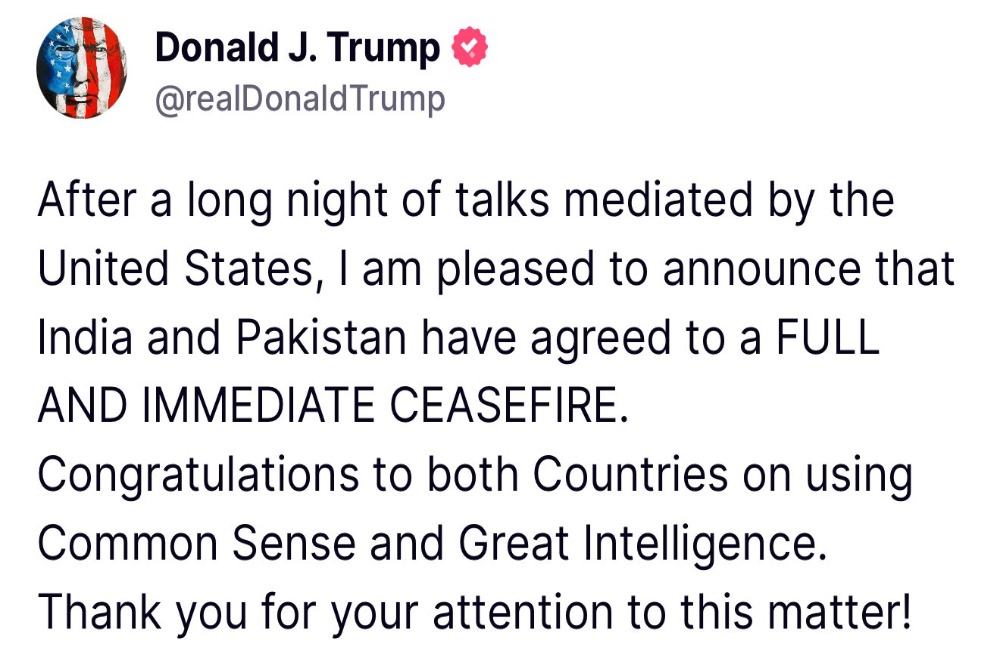Click the word FULL in the post
This screenshot has height=666, width=1000.
coord(828,336)
